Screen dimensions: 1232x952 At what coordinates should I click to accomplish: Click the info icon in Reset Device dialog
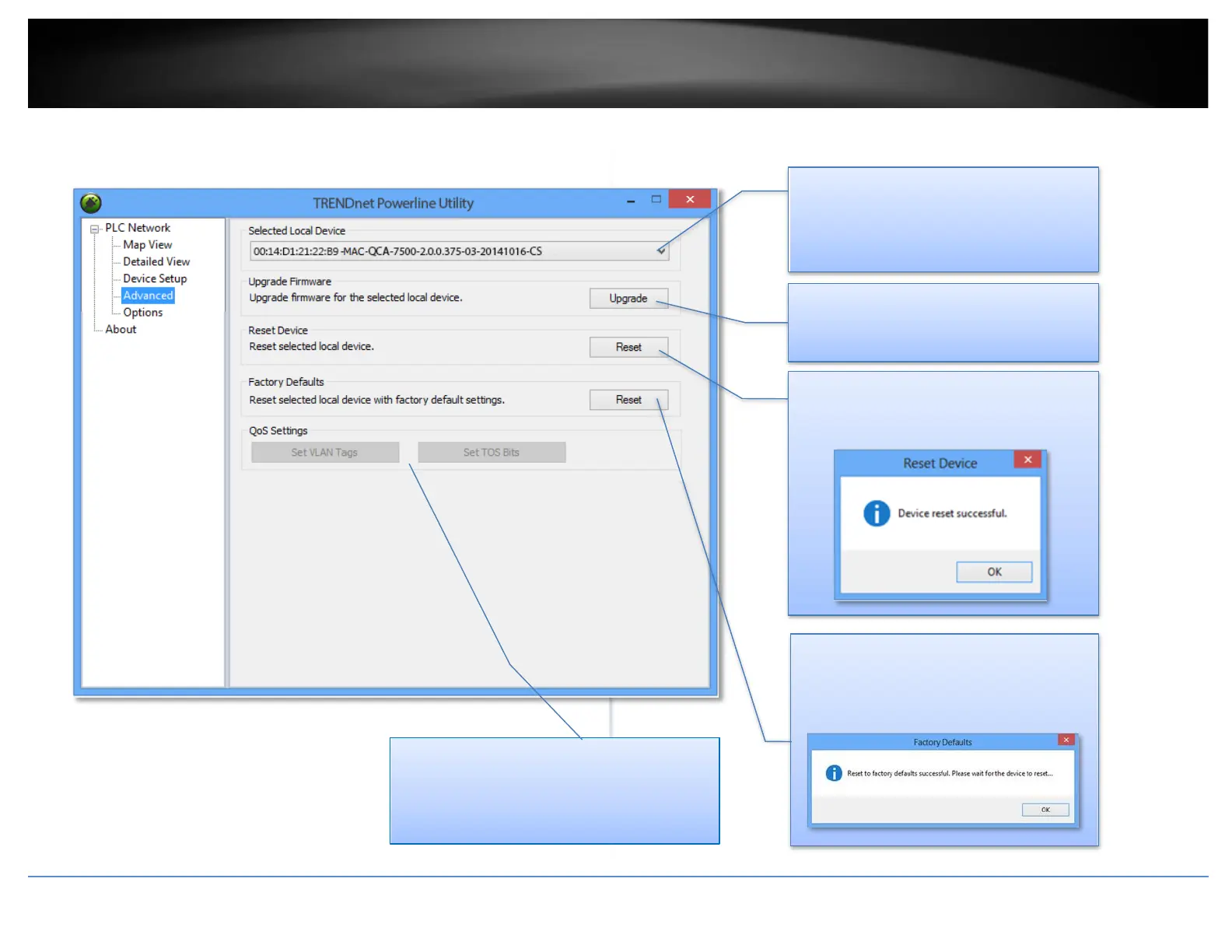[877, 513]
